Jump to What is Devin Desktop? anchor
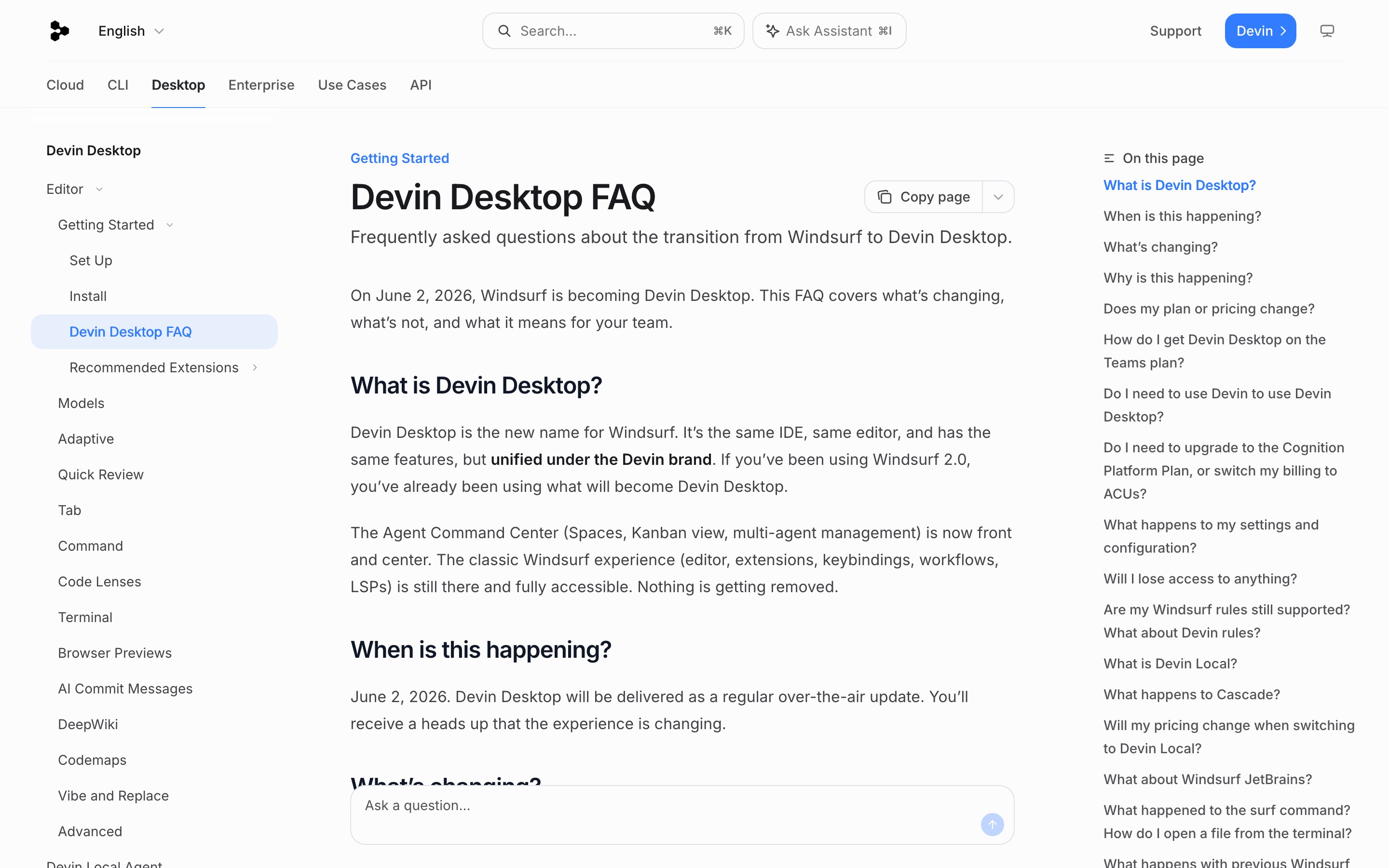 click(x=1180, y=186)
